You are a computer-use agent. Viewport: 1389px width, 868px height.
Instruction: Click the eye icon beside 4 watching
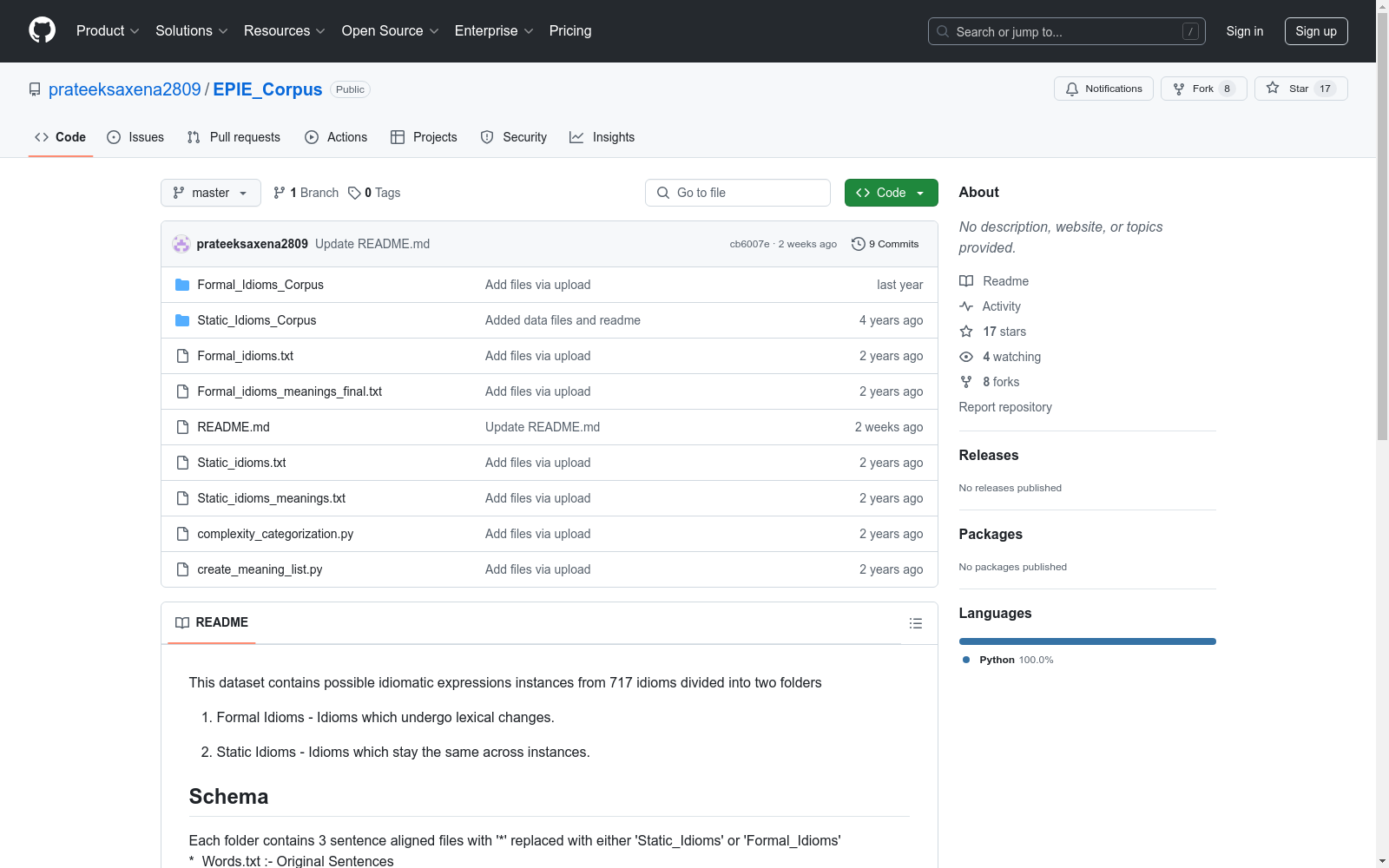[966, 357]
